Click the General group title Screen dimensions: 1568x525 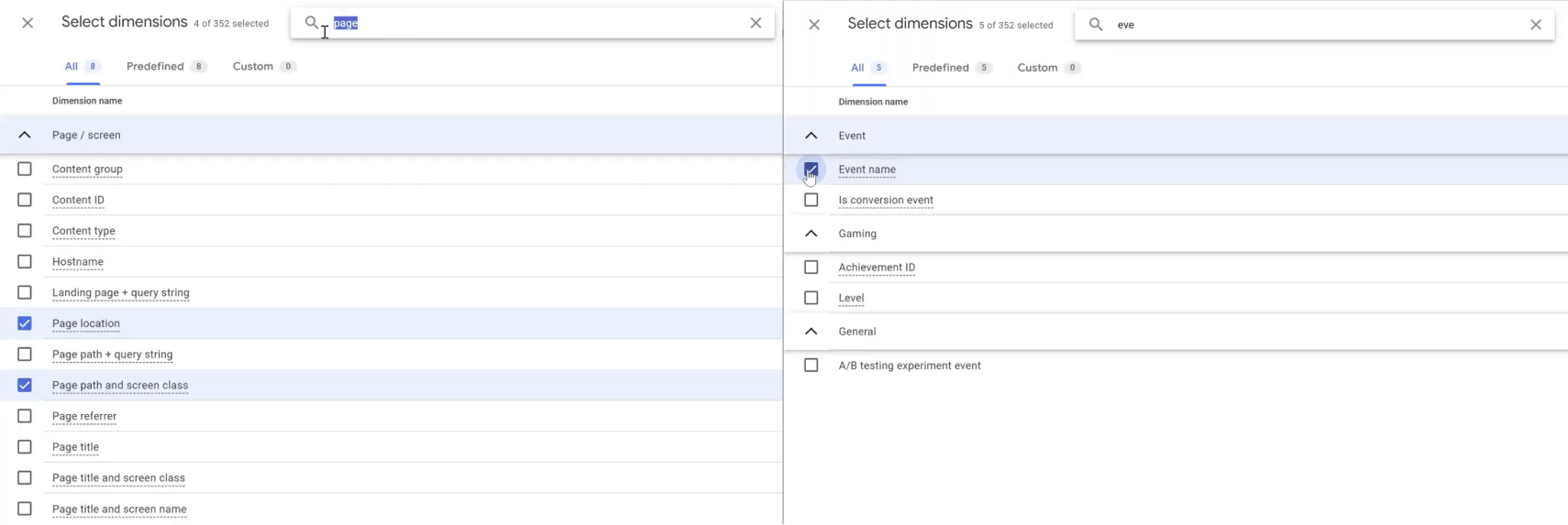(x=857, y=332)
